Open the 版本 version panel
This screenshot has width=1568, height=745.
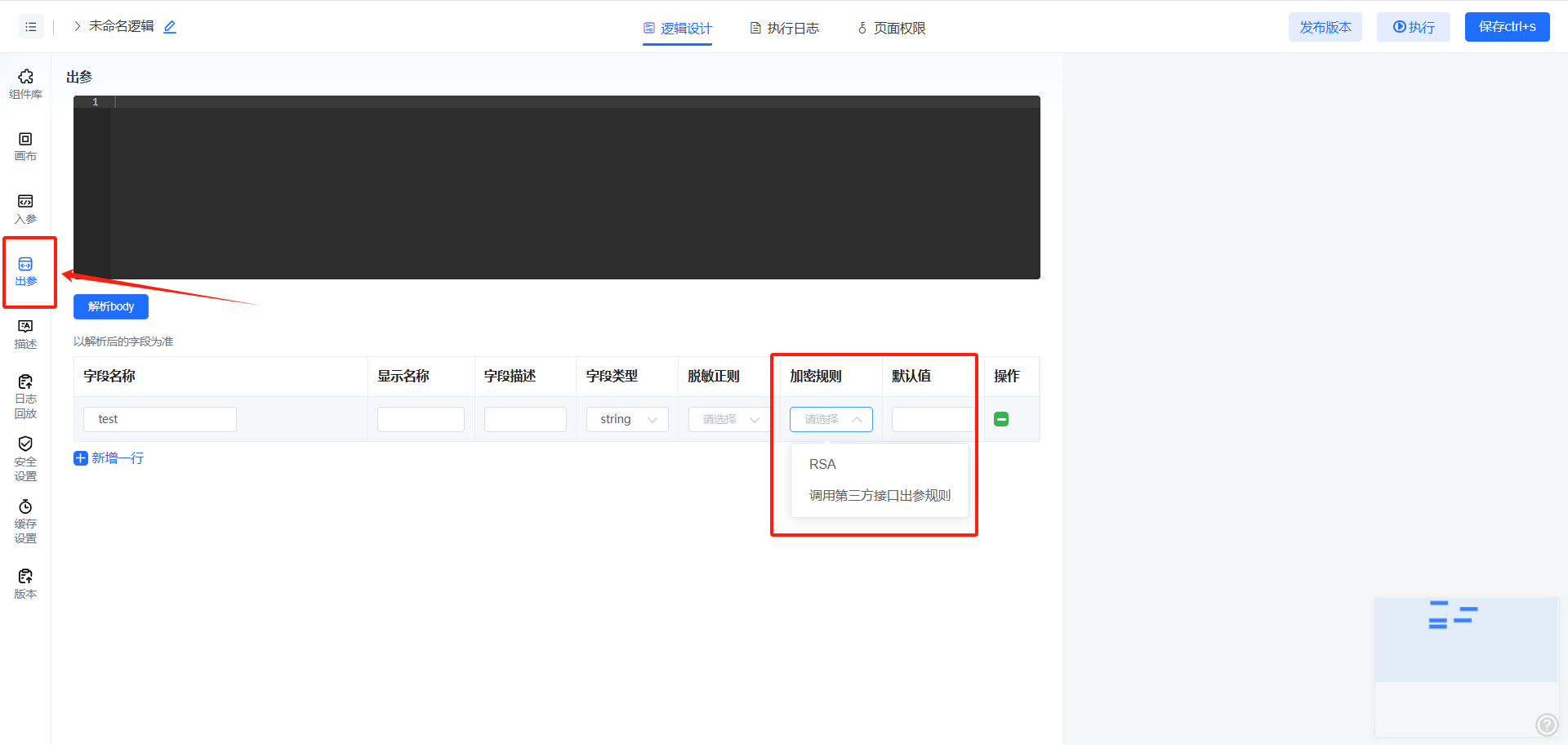tap(25, 584)
